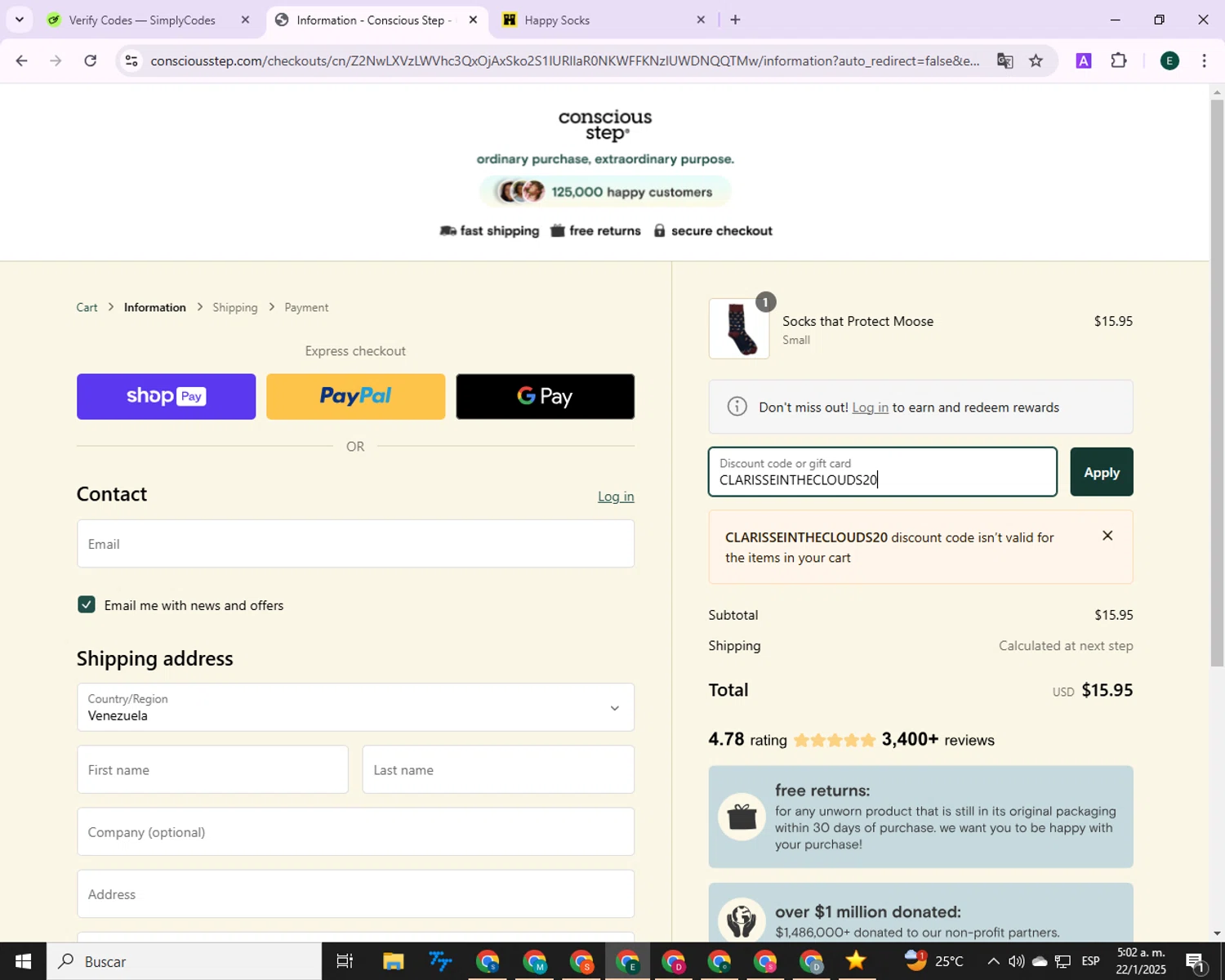Viewport: 1225px width, 980px height.
Task: Show hidden system tray icons
Action: click(993, 961)
